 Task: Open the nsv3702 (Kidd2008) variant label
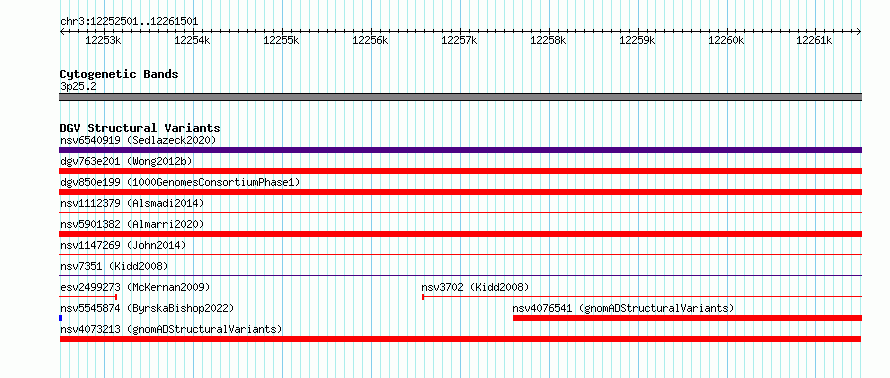(476, 287)
